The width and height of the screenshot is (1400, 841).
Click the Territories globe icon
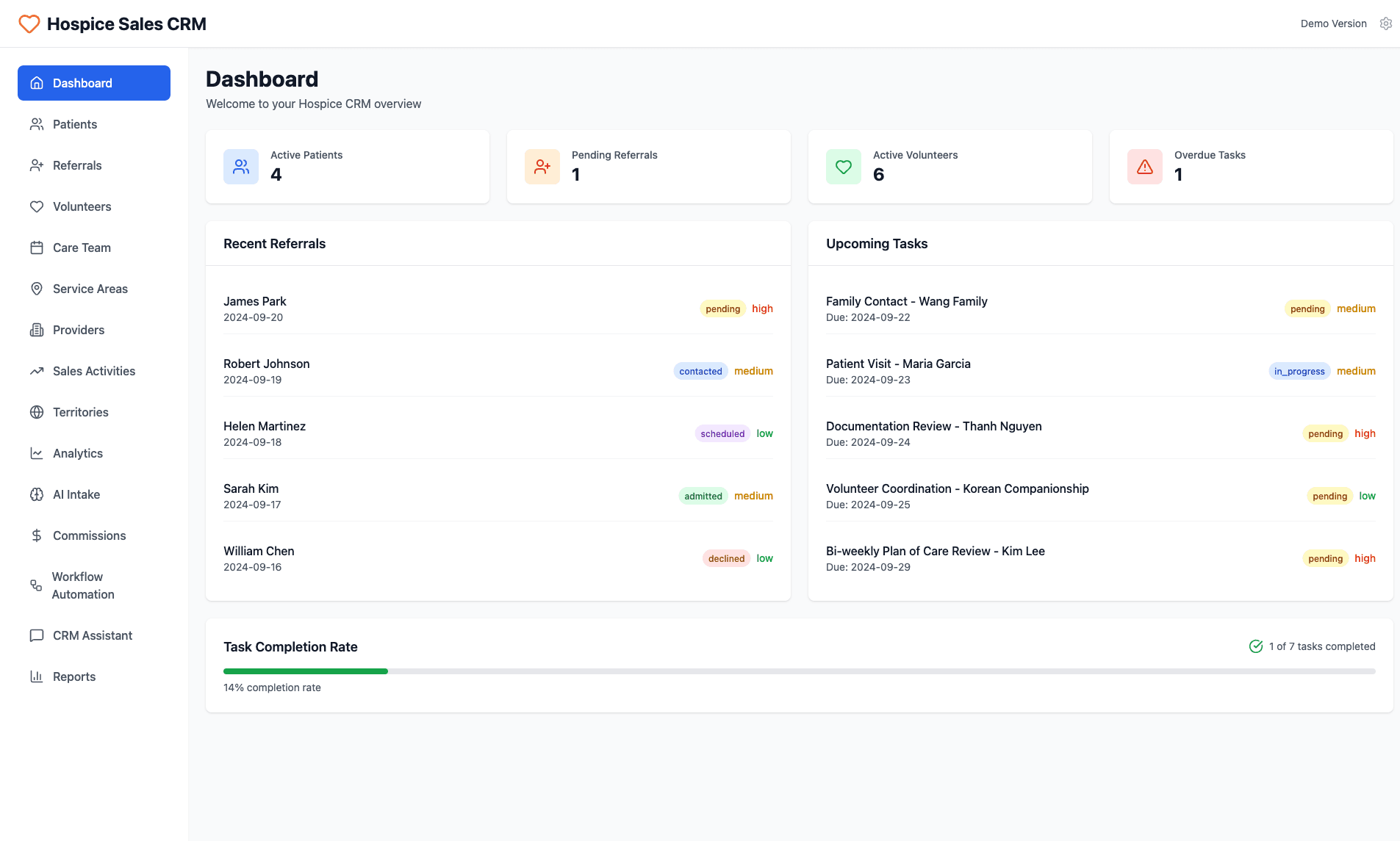36,412
